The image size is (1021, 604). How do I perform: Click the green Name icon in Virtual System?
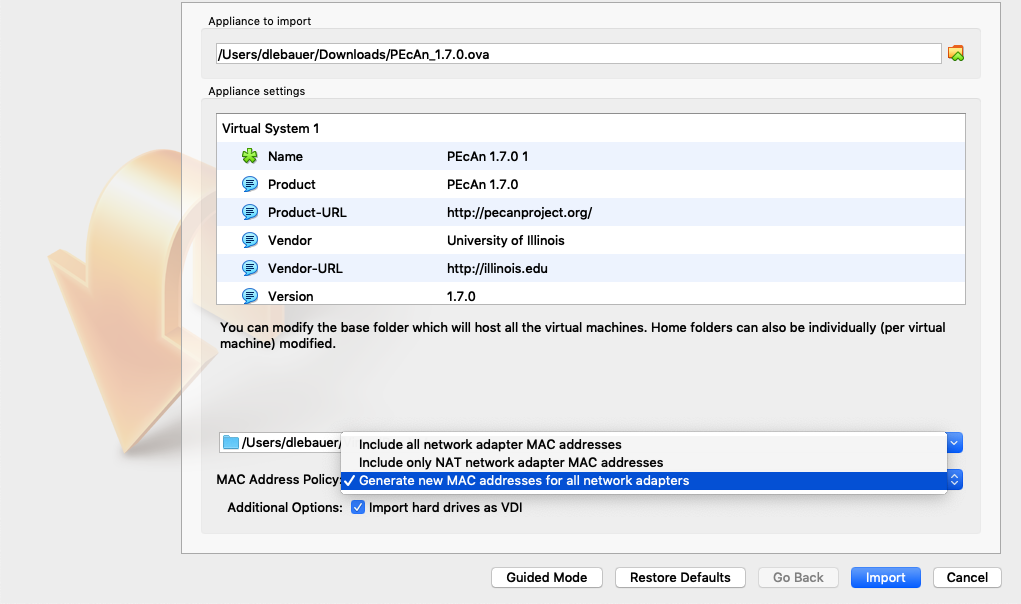click(x=250, y=157)
